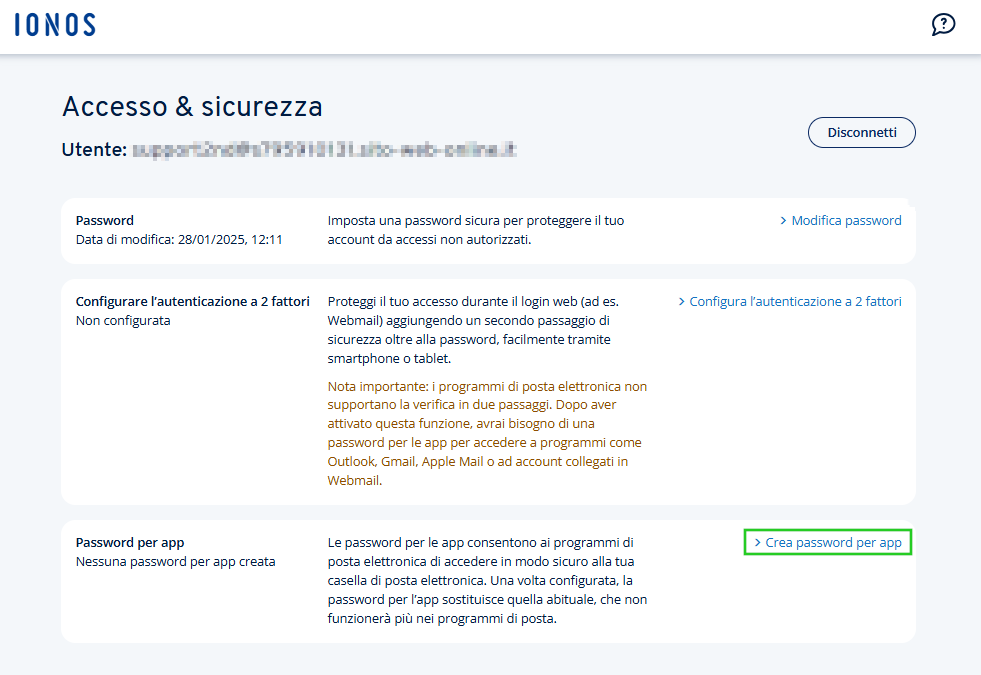The image size is (981, 675).
Task: Select the "Accesso & sicurezza" page heading
Action: 192,106
